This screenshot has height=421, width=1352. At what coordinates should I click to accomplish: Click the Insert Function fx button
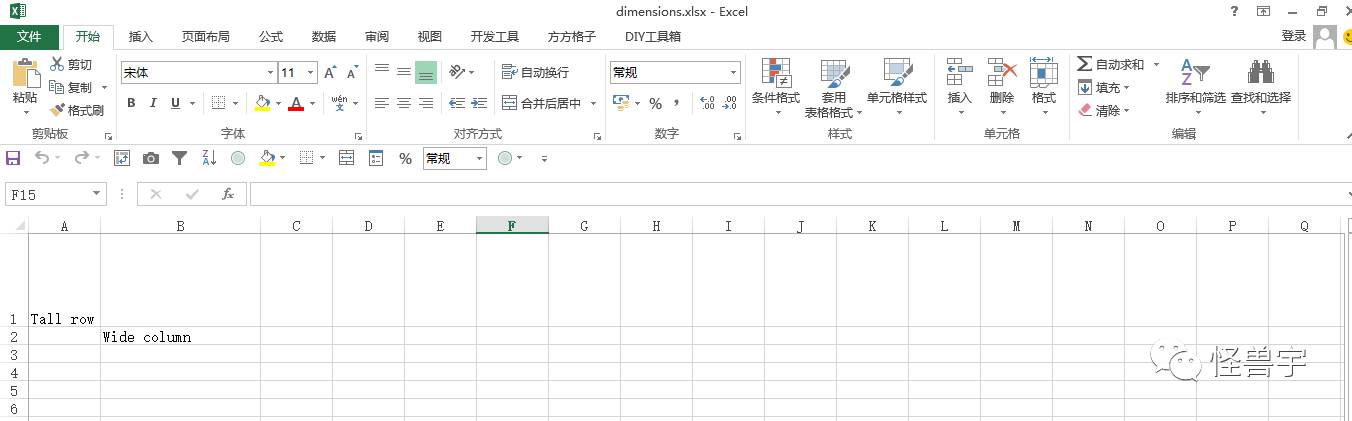[228, 194]
